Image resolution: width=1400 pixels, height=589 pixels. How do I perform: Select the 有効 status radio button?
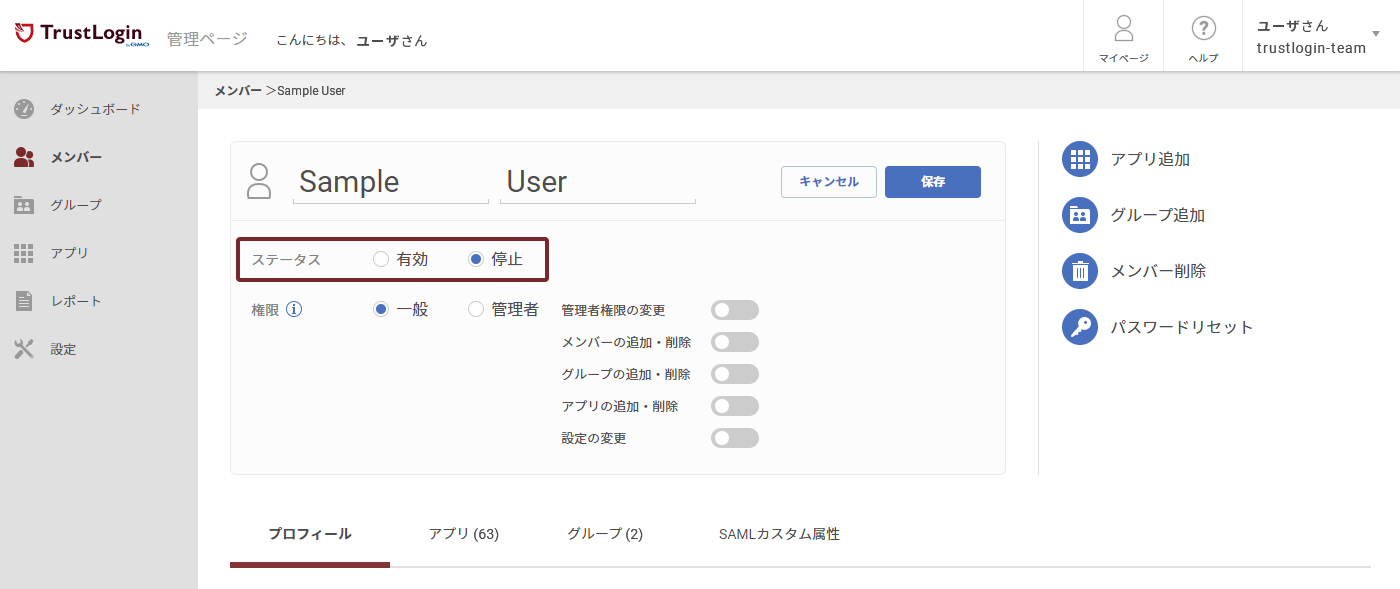(x=381, y=259)
